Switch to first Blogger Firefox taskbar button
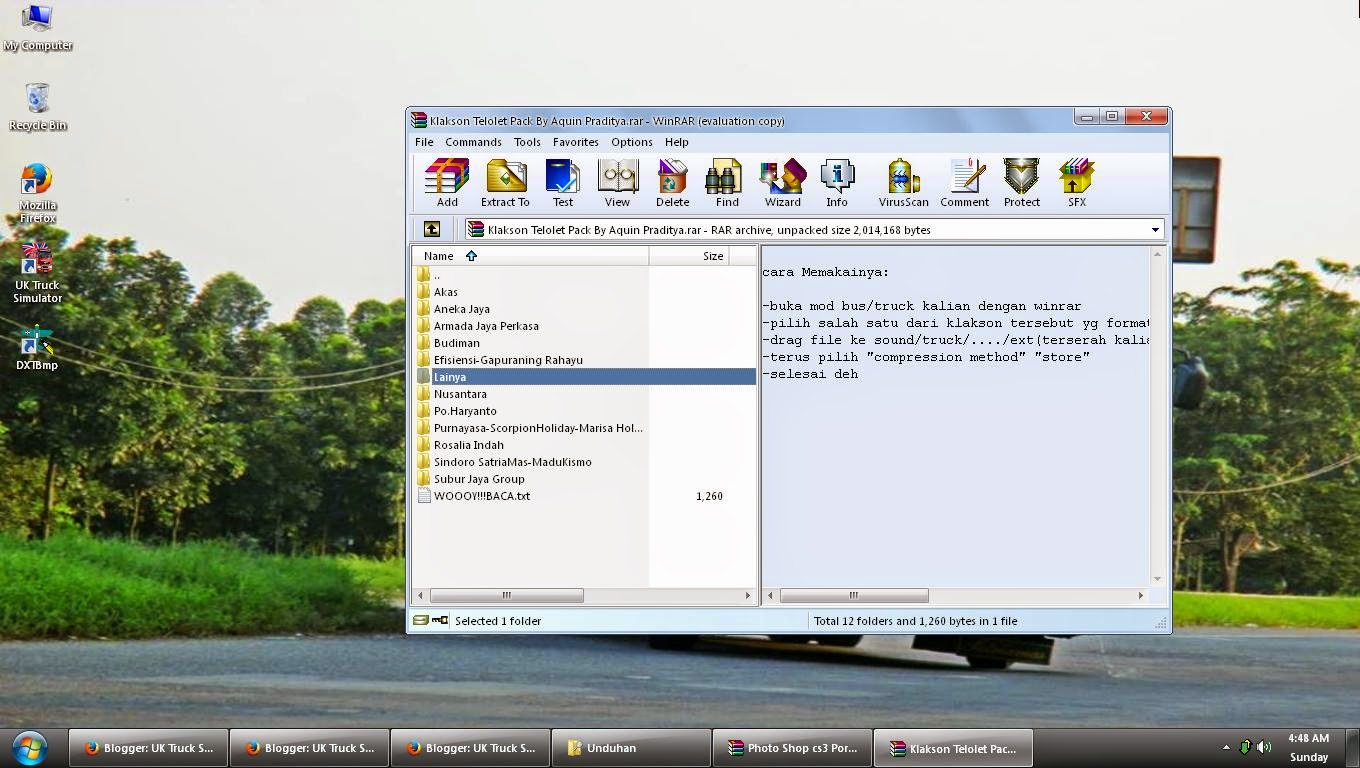 click(x=148, y=747)
